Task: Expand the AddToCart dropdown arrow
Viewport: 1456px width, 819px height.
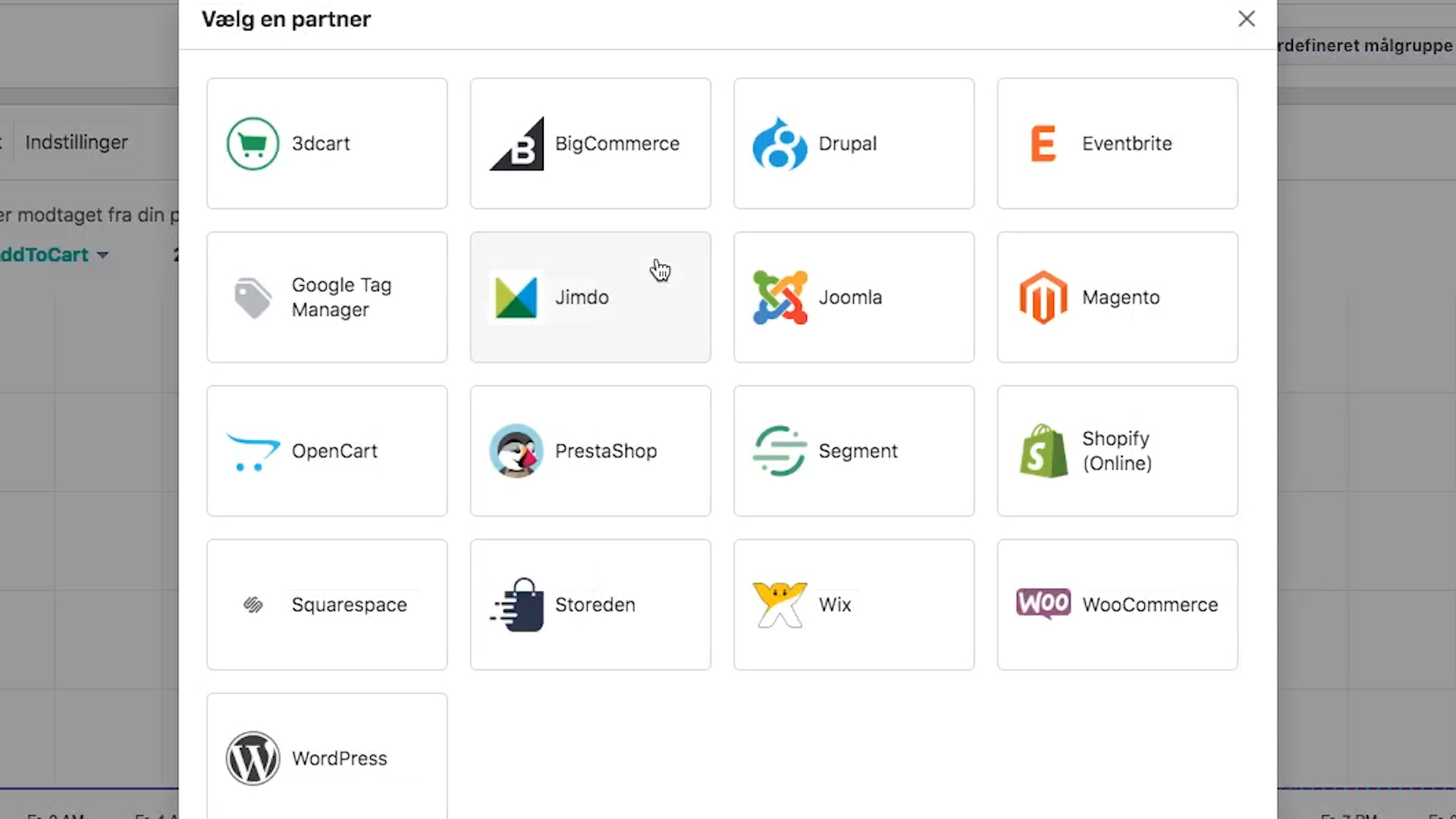Action: pos(103,256)
